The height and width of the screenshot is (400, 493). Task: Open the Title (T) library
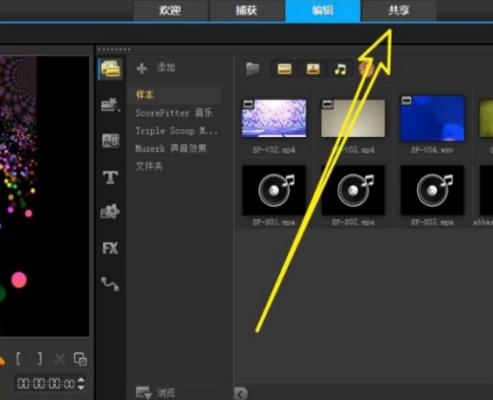click(x=110, y=177)
